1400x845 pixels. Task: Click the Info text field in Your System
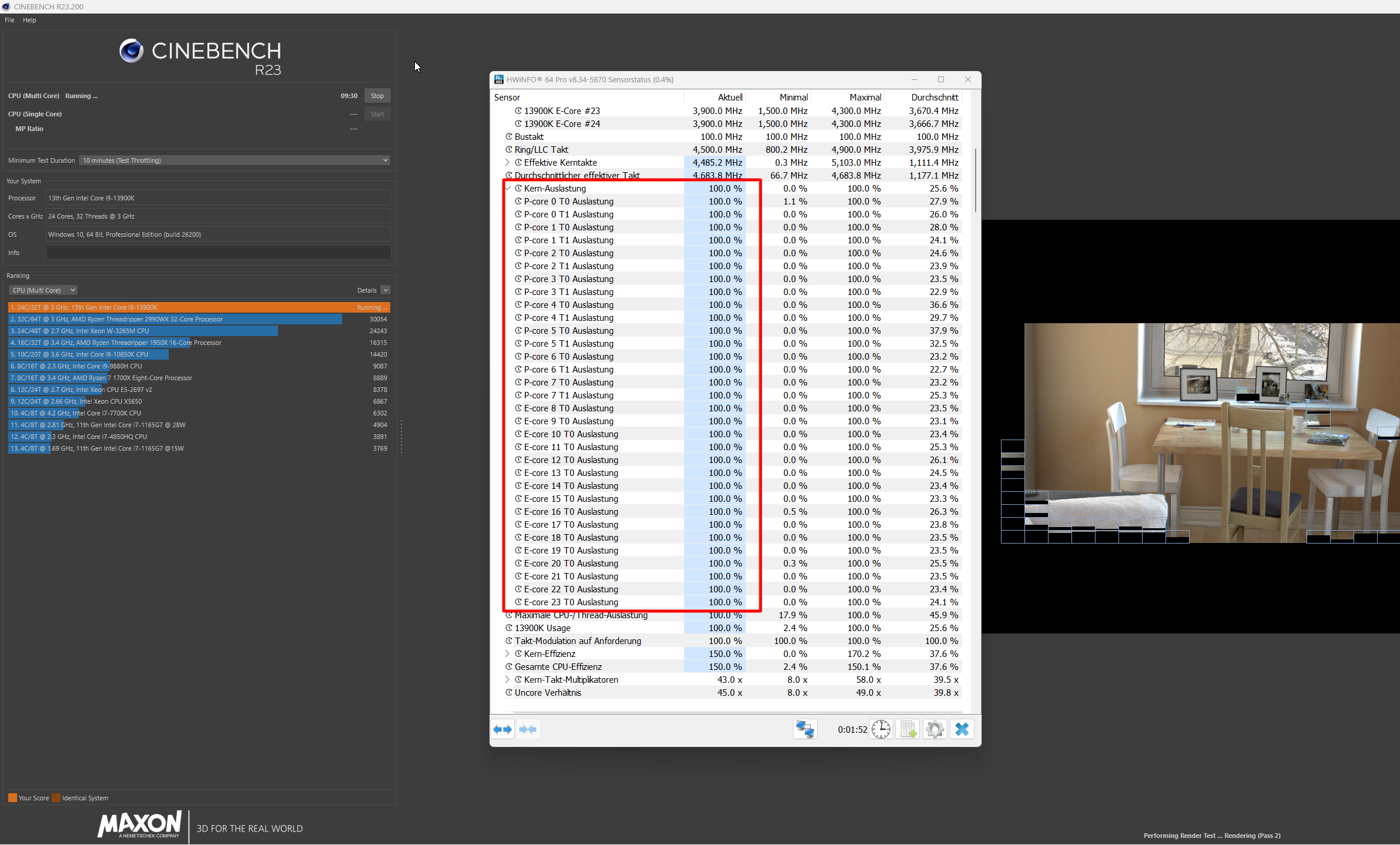(217, 253)
